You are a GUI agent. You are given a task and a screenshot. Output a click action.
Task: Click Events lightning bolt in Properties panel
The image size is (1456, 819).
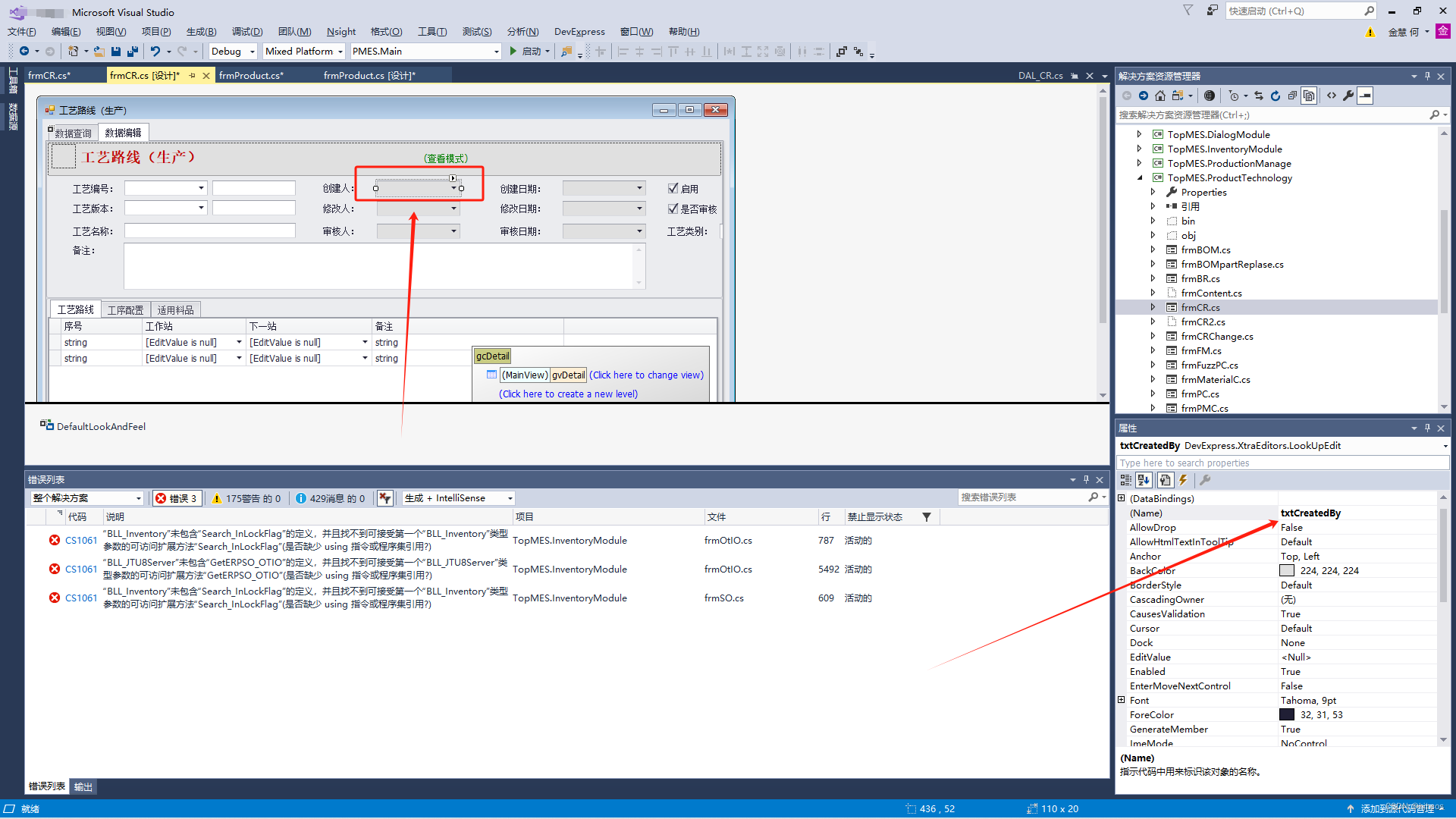click(1183, 480)
